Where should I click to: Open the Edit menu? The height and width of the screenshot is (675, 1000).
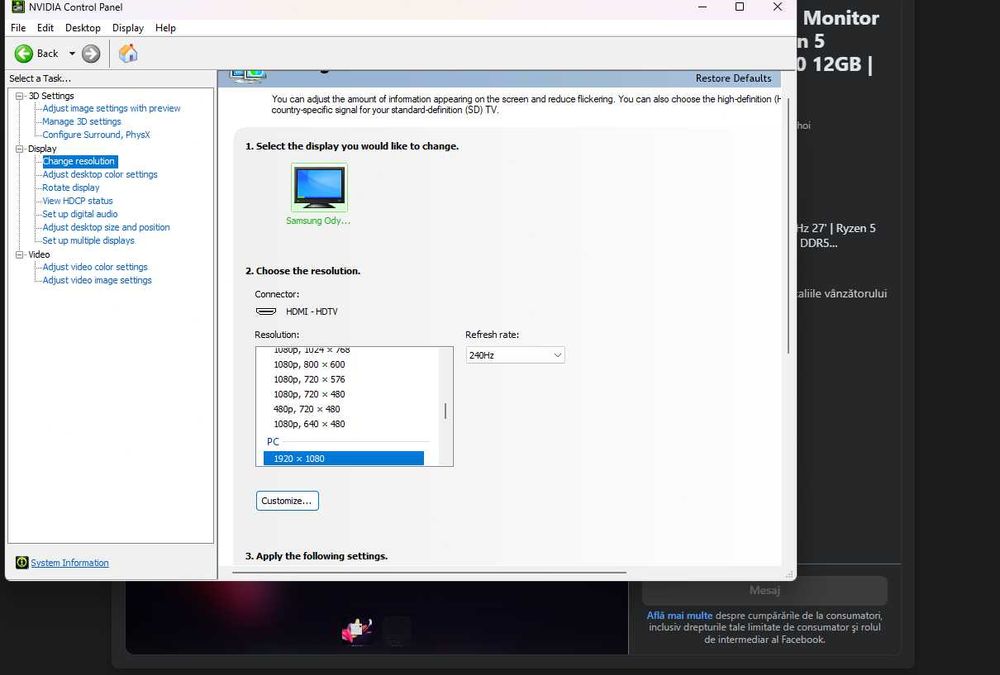click(45, 28)
